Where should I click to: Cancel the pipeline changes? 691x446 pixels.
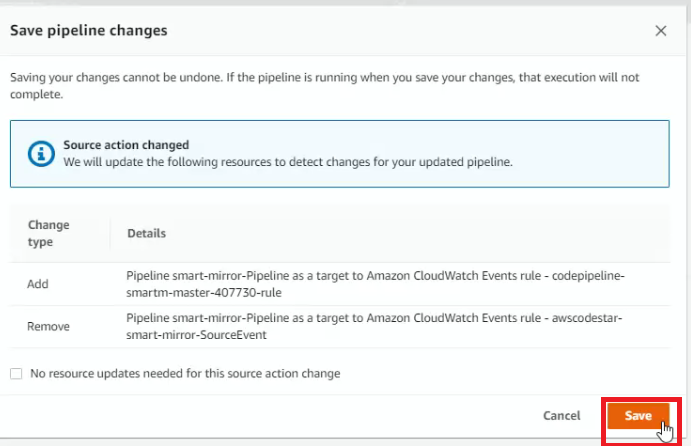click(561, 416)
